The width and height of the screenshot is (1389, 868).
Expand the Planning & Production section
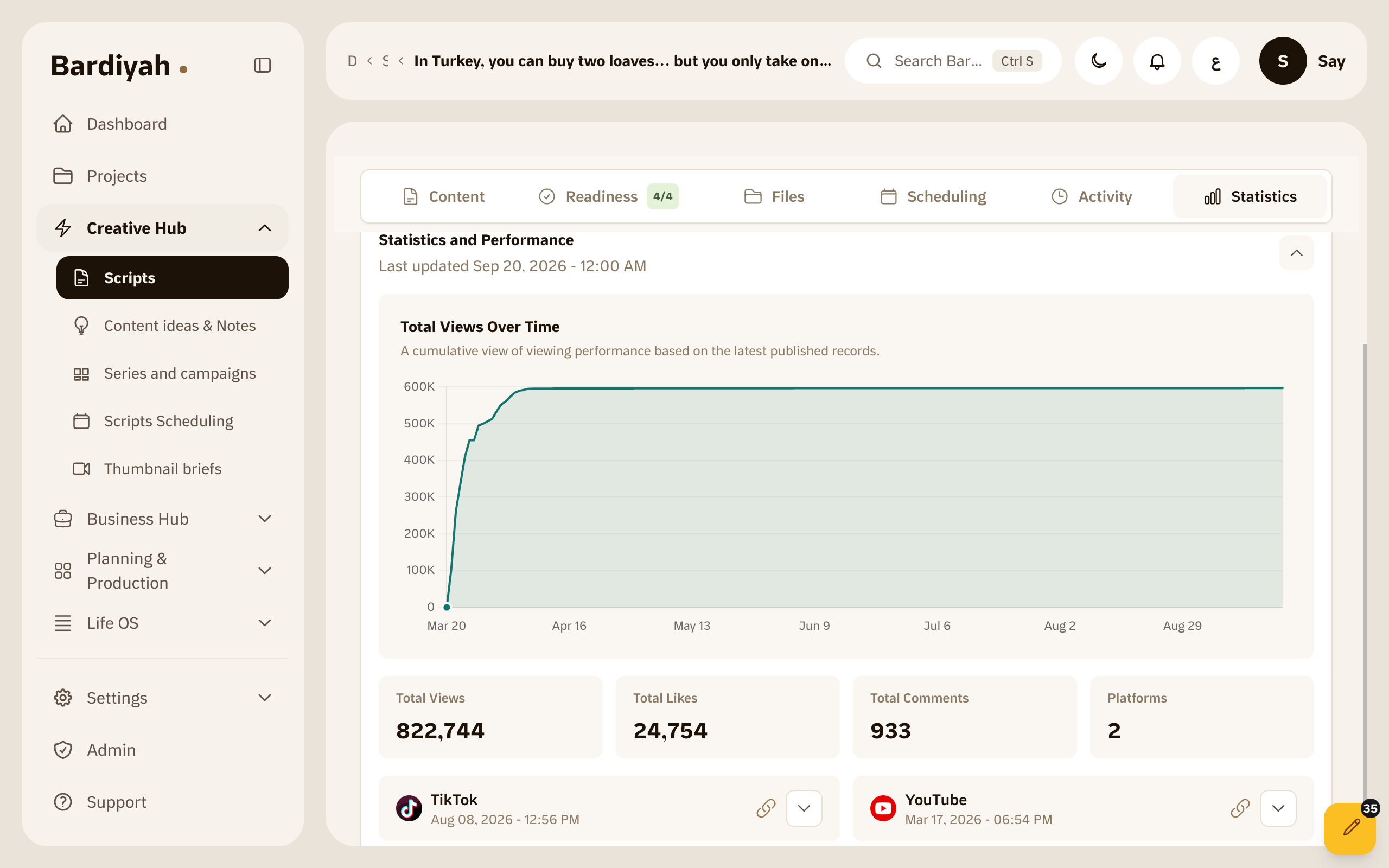162,571
